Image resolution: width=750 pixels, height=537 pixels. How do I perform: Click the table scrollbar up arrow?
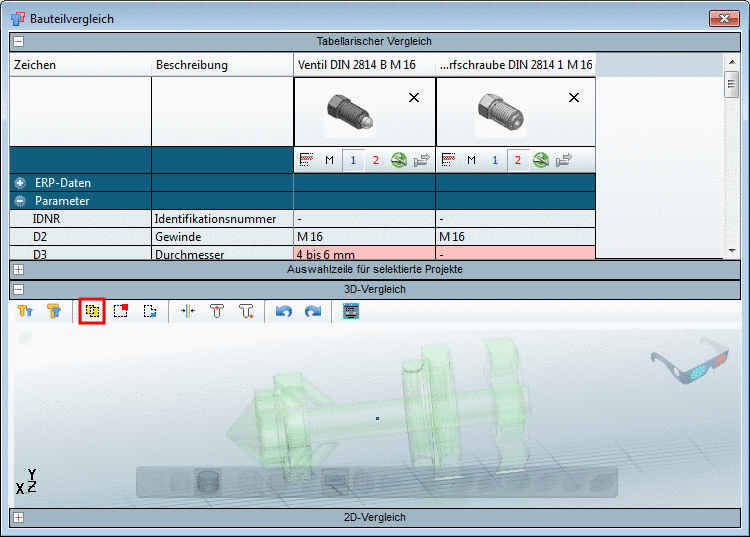[732, 62]
